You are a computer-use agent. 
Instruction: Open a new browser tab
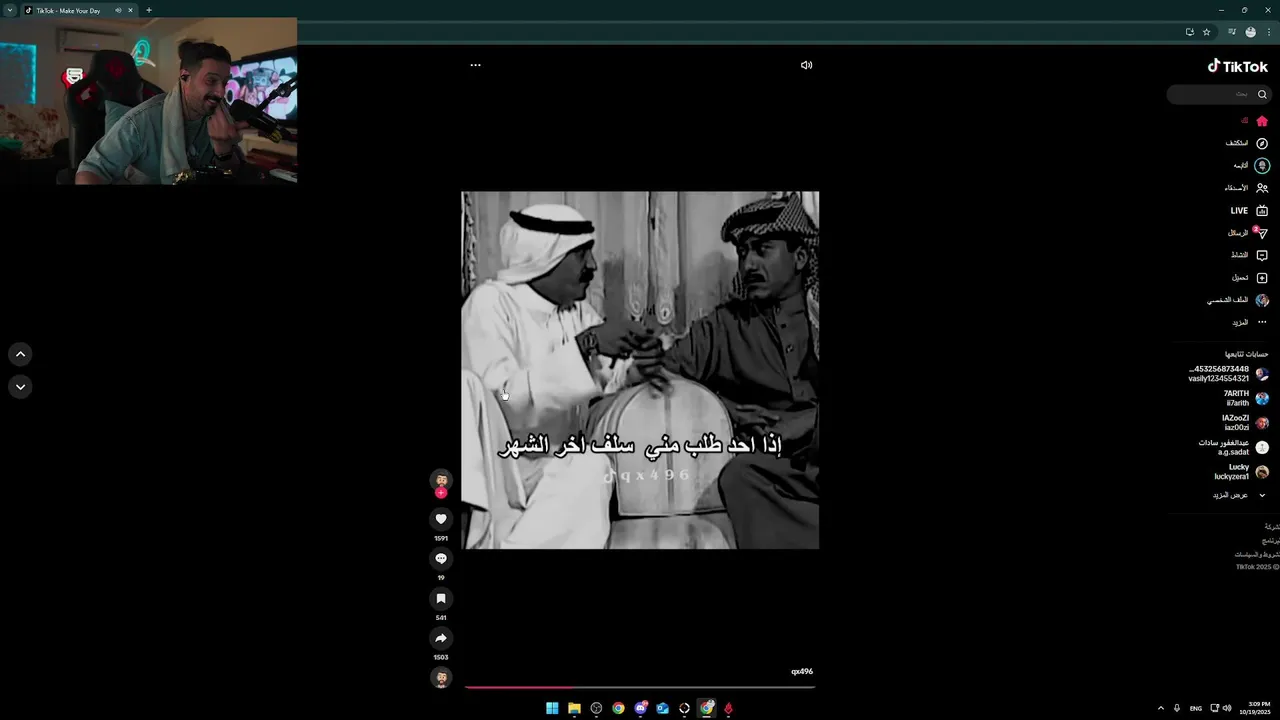tap(149, 10)
